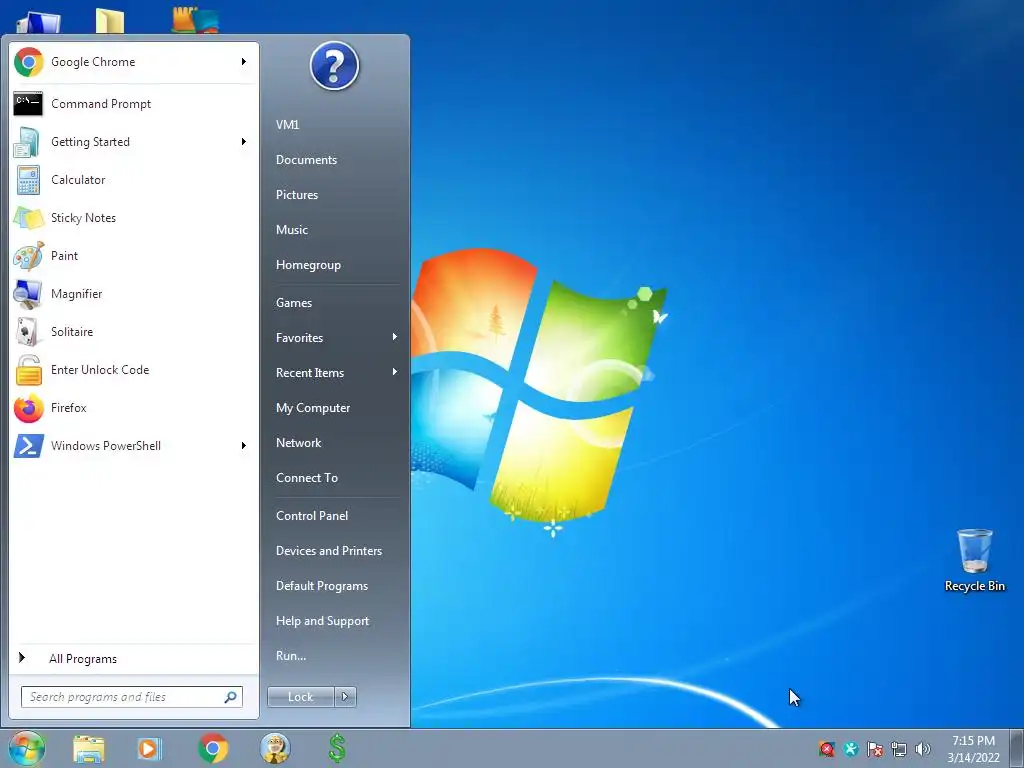Expand Recent Items submenu arrow
Viewport: 1024px width, 768px height.
394,372
